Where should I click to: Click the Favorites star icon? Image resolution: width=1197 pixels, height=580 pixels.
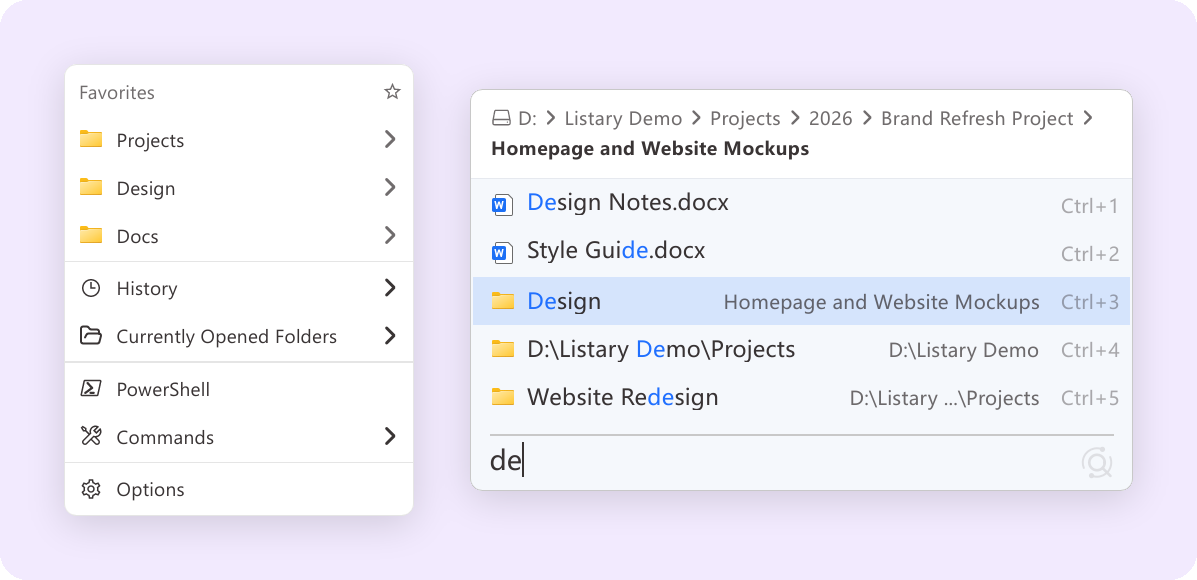392,92
